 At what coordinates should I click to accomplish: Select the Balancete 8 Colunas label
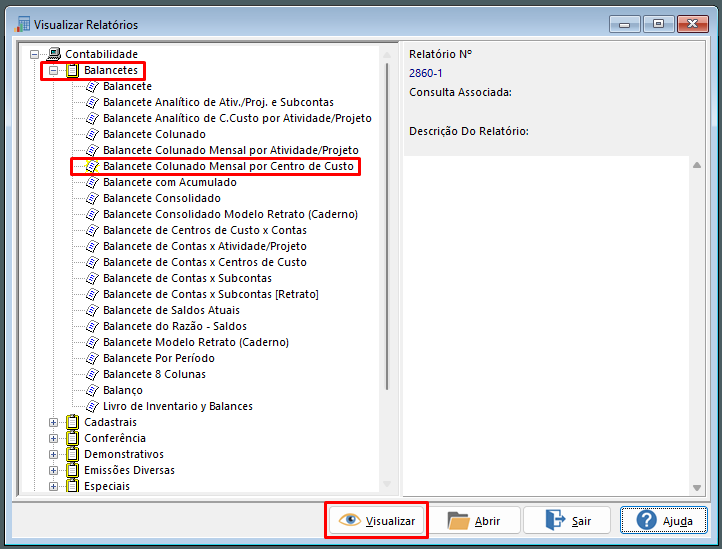(154, 374)
